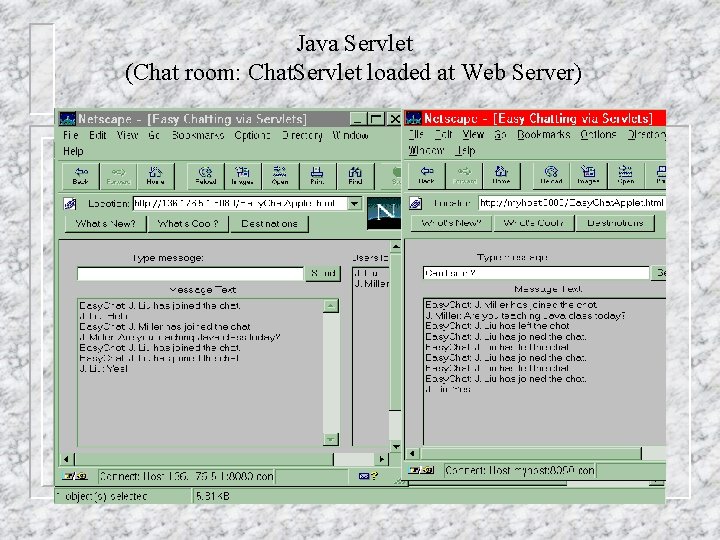The image size is (720, 540).
Task: Click Images in the right Netscape toolbar
Action: (589, 175)
